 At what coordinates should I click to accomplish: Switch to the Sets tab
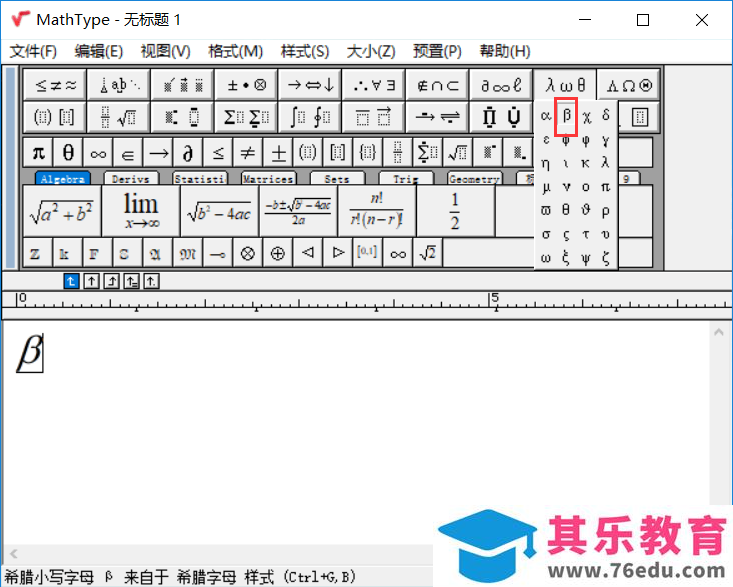tap(337, 179)
